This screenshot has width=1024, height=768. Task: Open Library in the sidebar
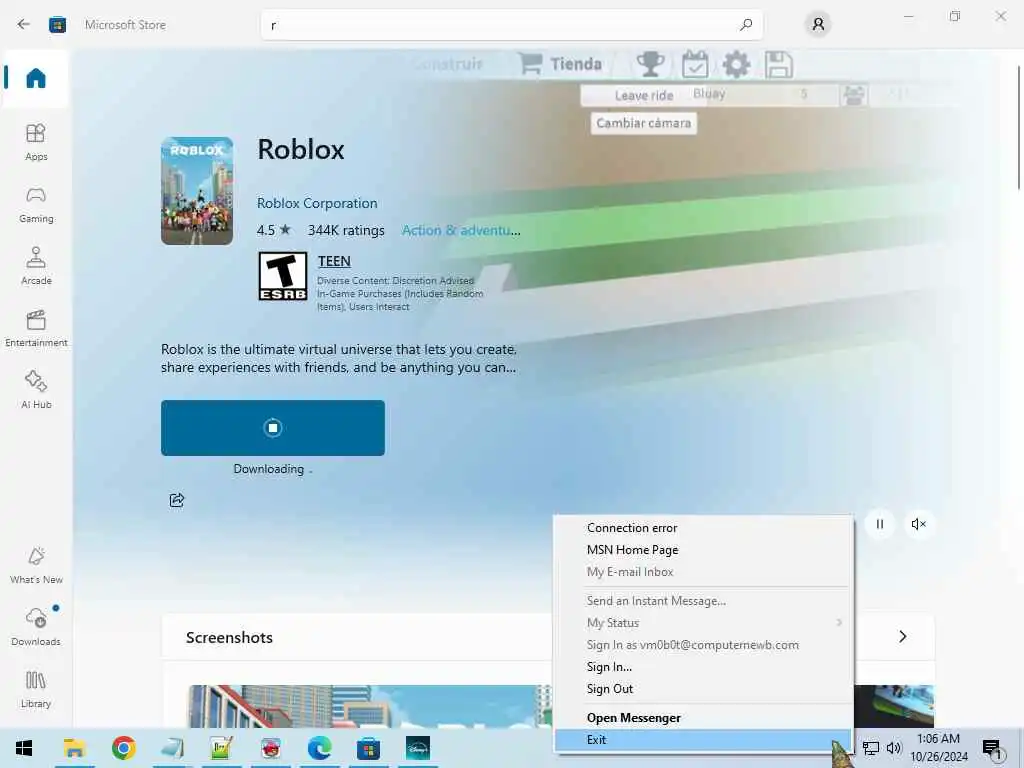[36, 689]
